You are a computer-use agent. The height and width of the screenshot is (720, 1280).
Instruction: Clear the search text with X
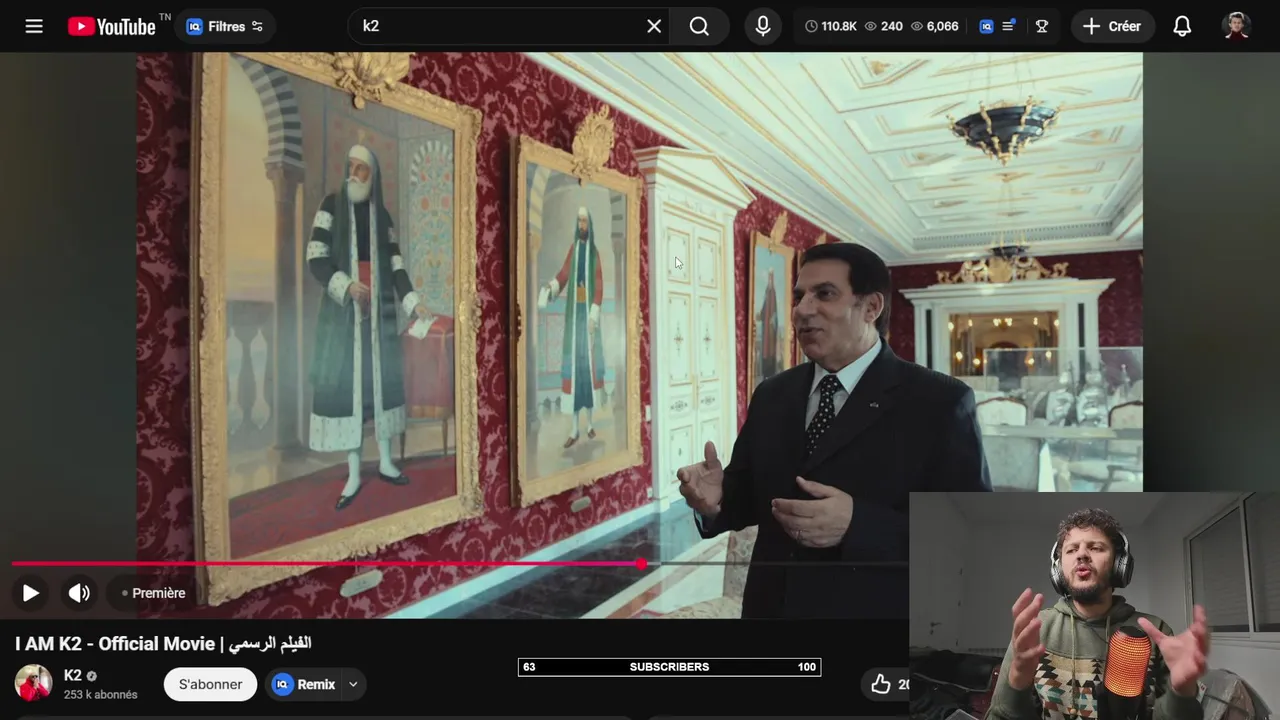tap(654, 26)
